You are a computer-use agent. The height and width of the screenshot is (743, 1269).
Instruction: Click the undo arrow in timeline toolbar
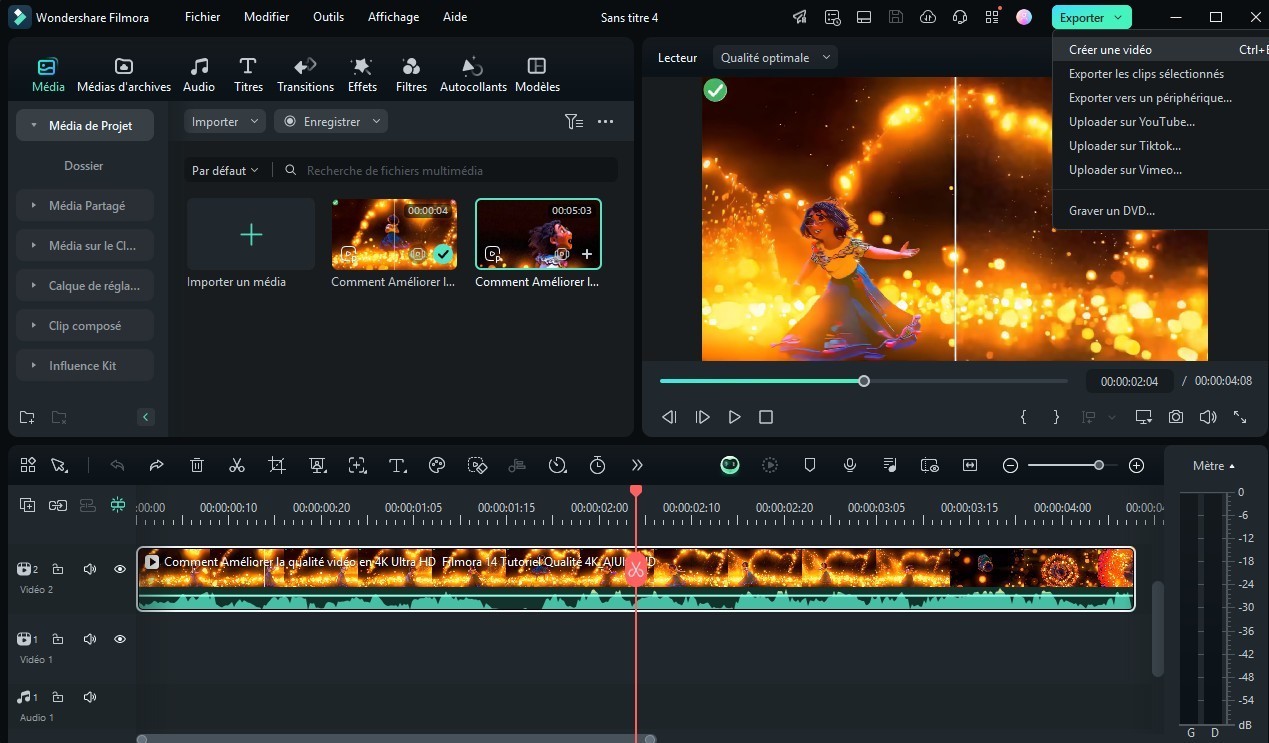117,465
